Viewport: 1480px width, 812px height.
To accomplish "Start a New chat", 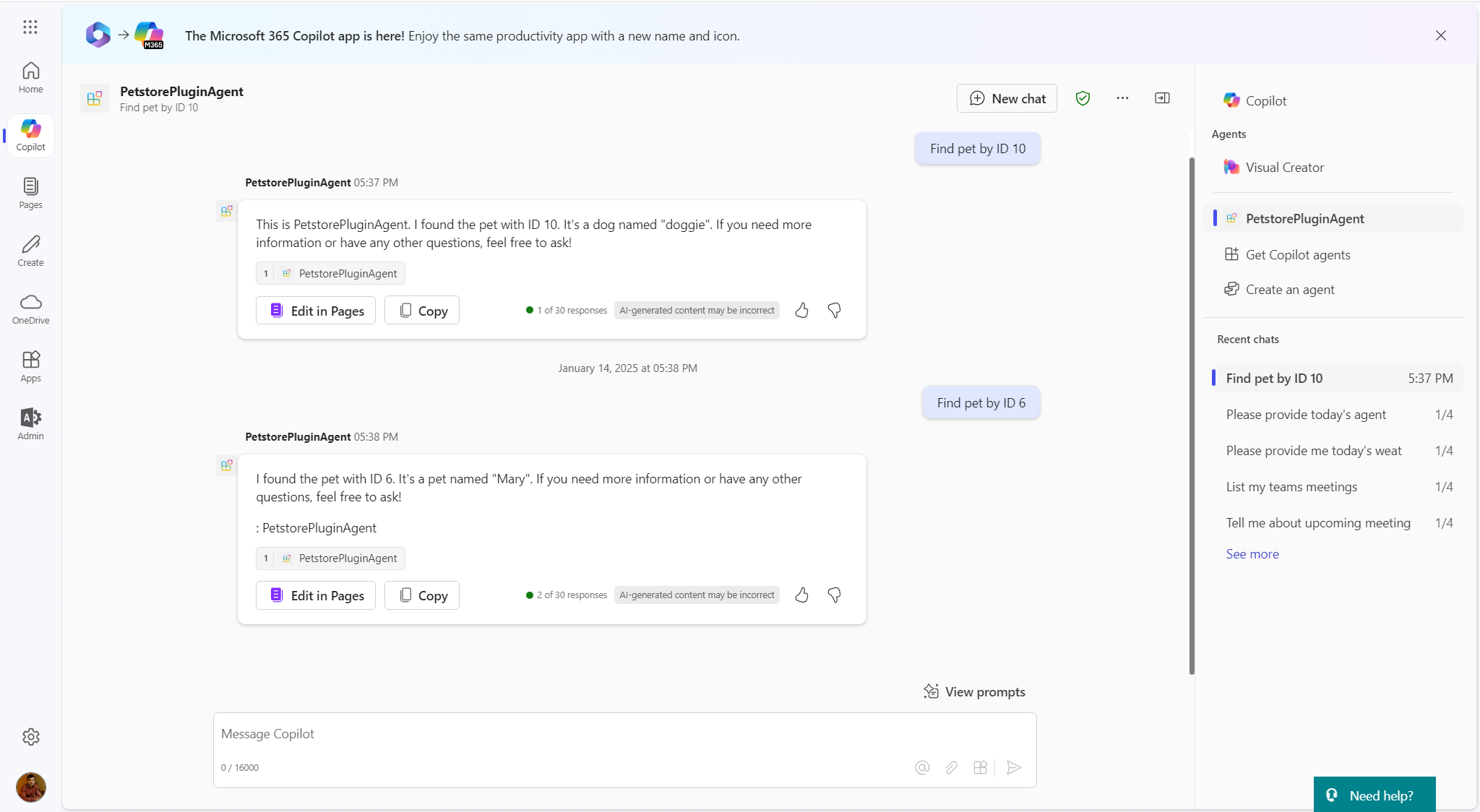I will point(1007,98).
